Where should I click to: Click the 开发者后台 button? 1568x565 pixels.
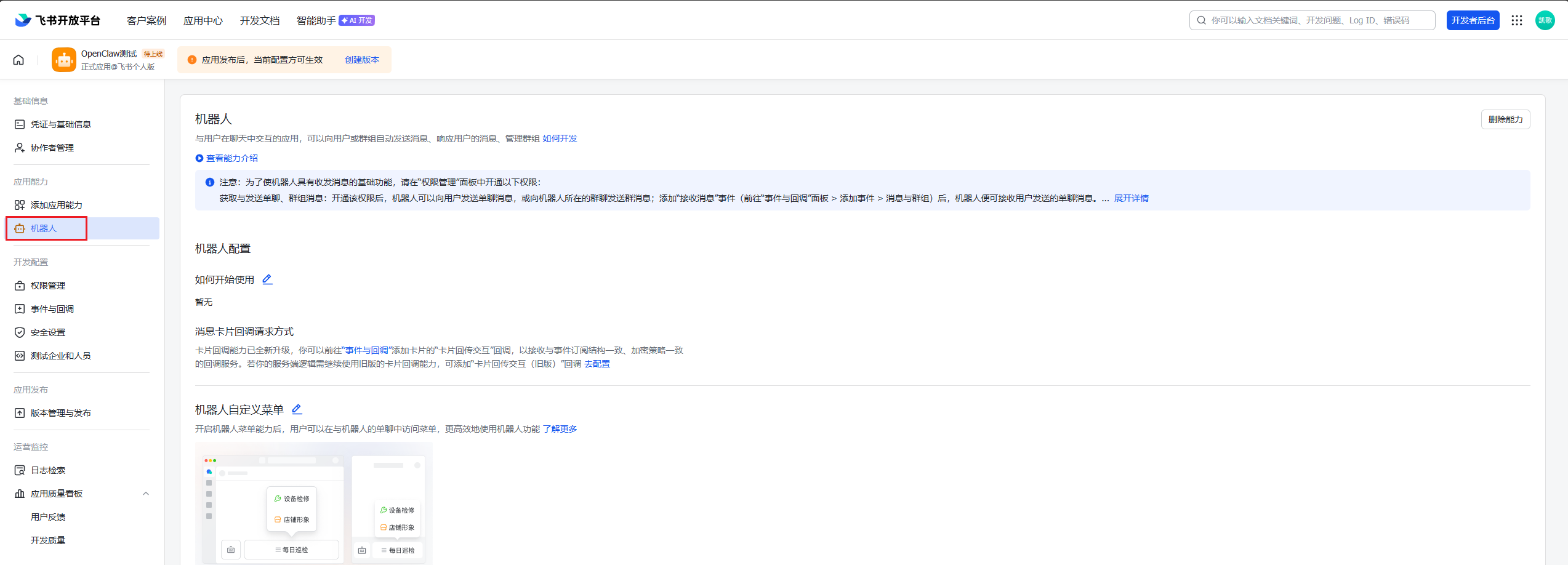[1473, 20]
